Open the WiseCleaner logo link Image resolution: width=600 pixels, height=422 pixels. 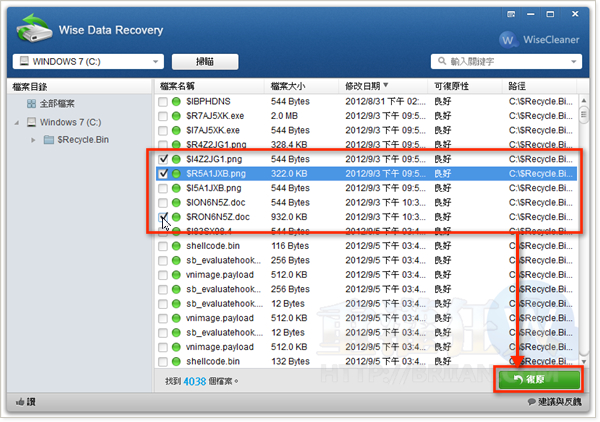click(x=539, y=39)
